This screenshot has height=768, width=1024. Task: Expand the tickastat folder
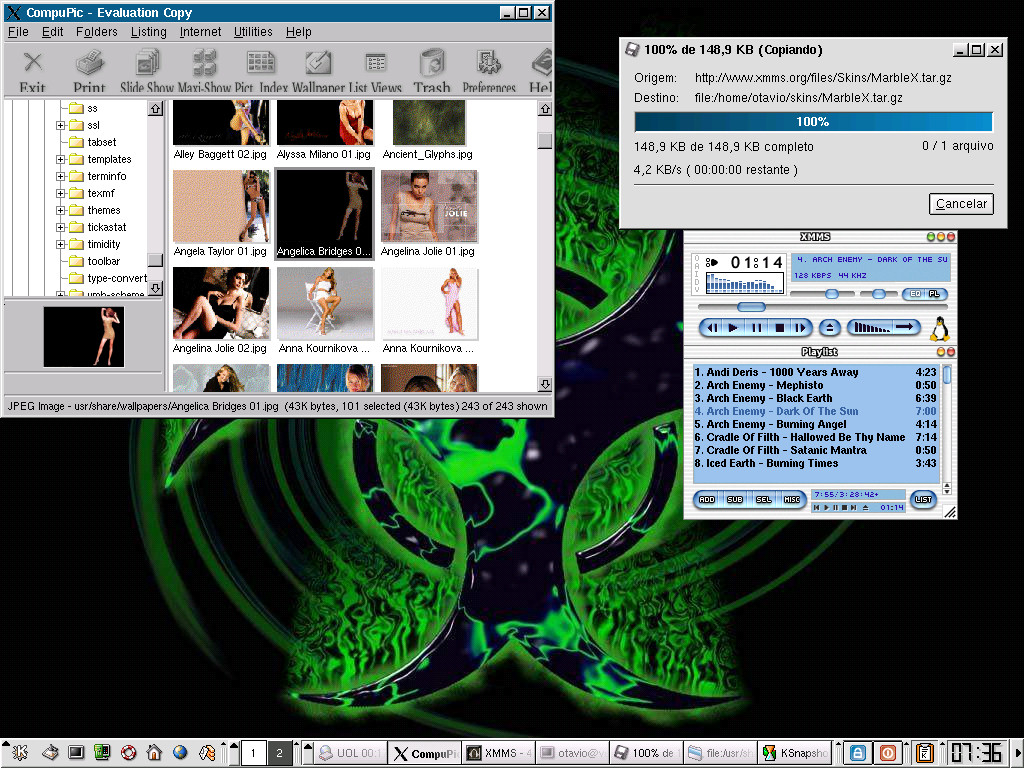tap(61, 227)
